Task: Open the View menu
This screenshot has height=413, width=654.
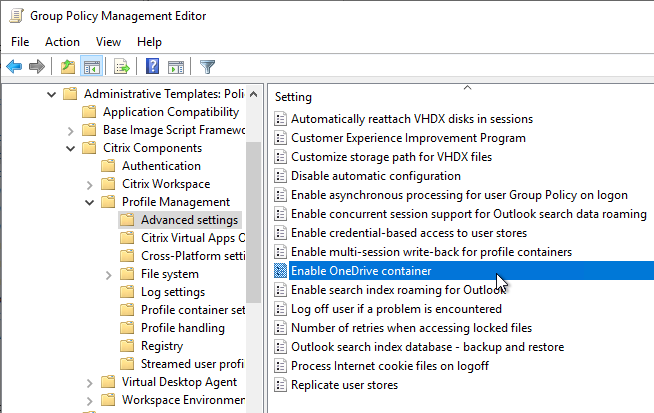Action: pos(108,41)
